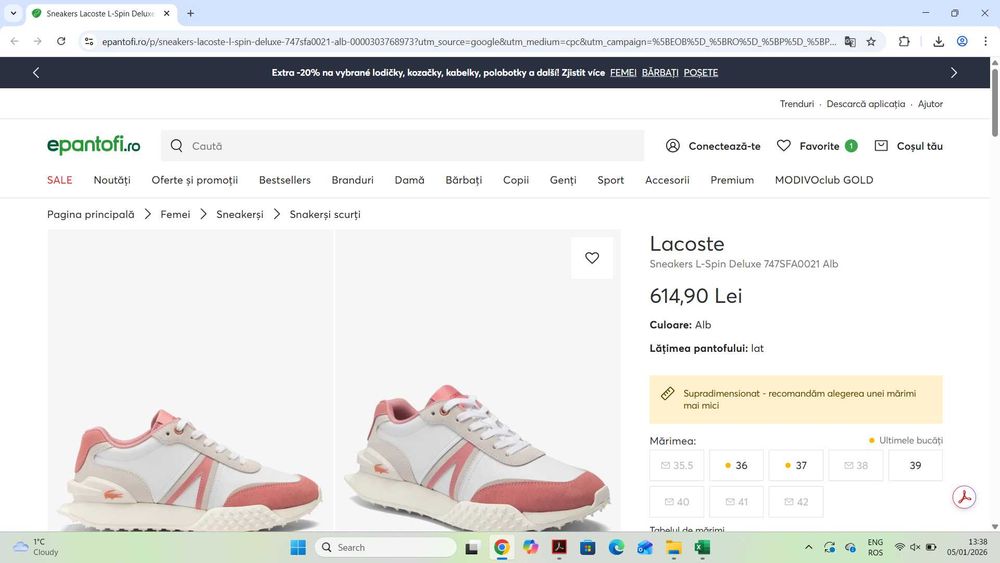Show hidden system tray icons chevron

809,547
